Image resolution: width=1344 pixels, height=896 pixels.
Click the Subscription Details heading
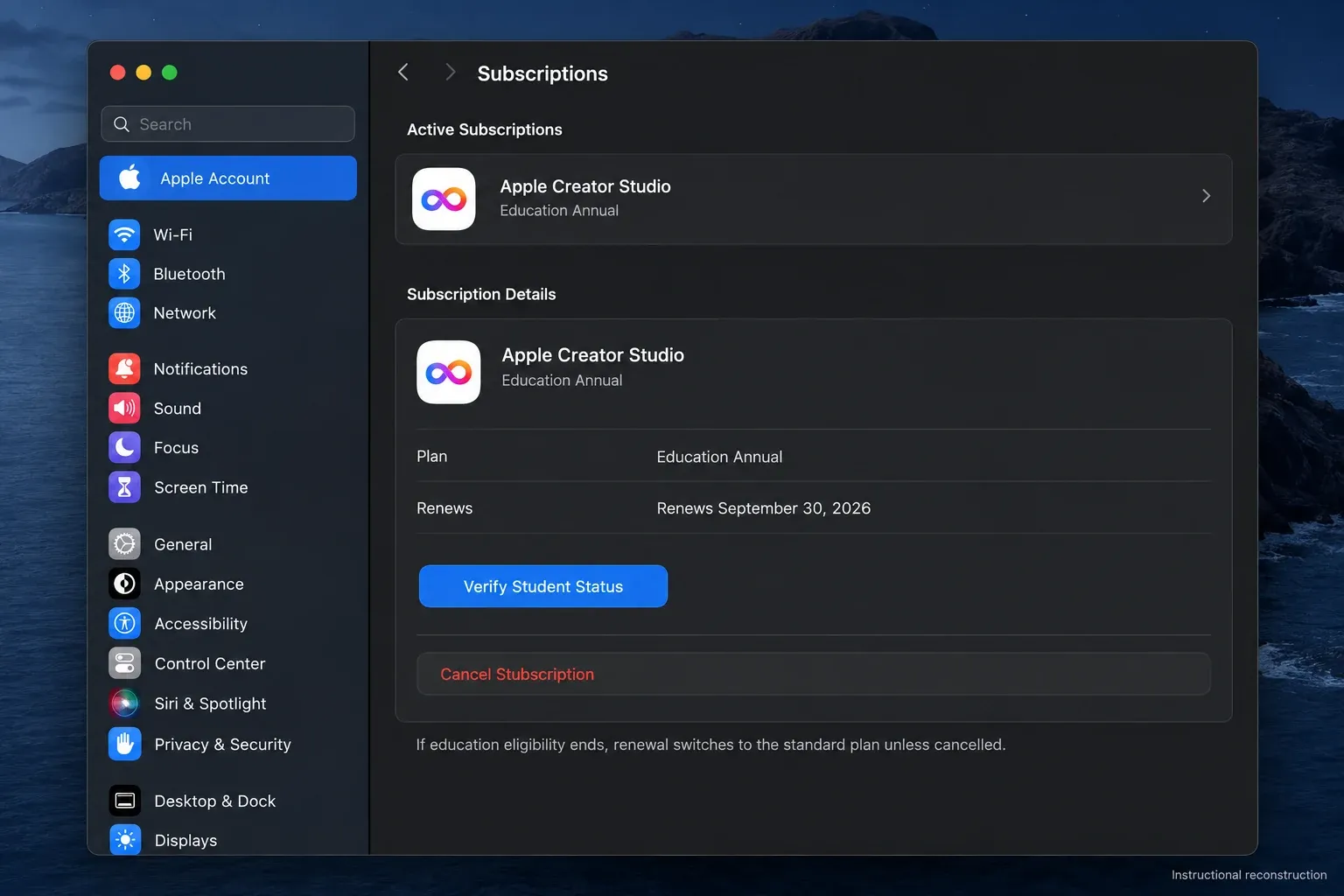pos(481,294)
